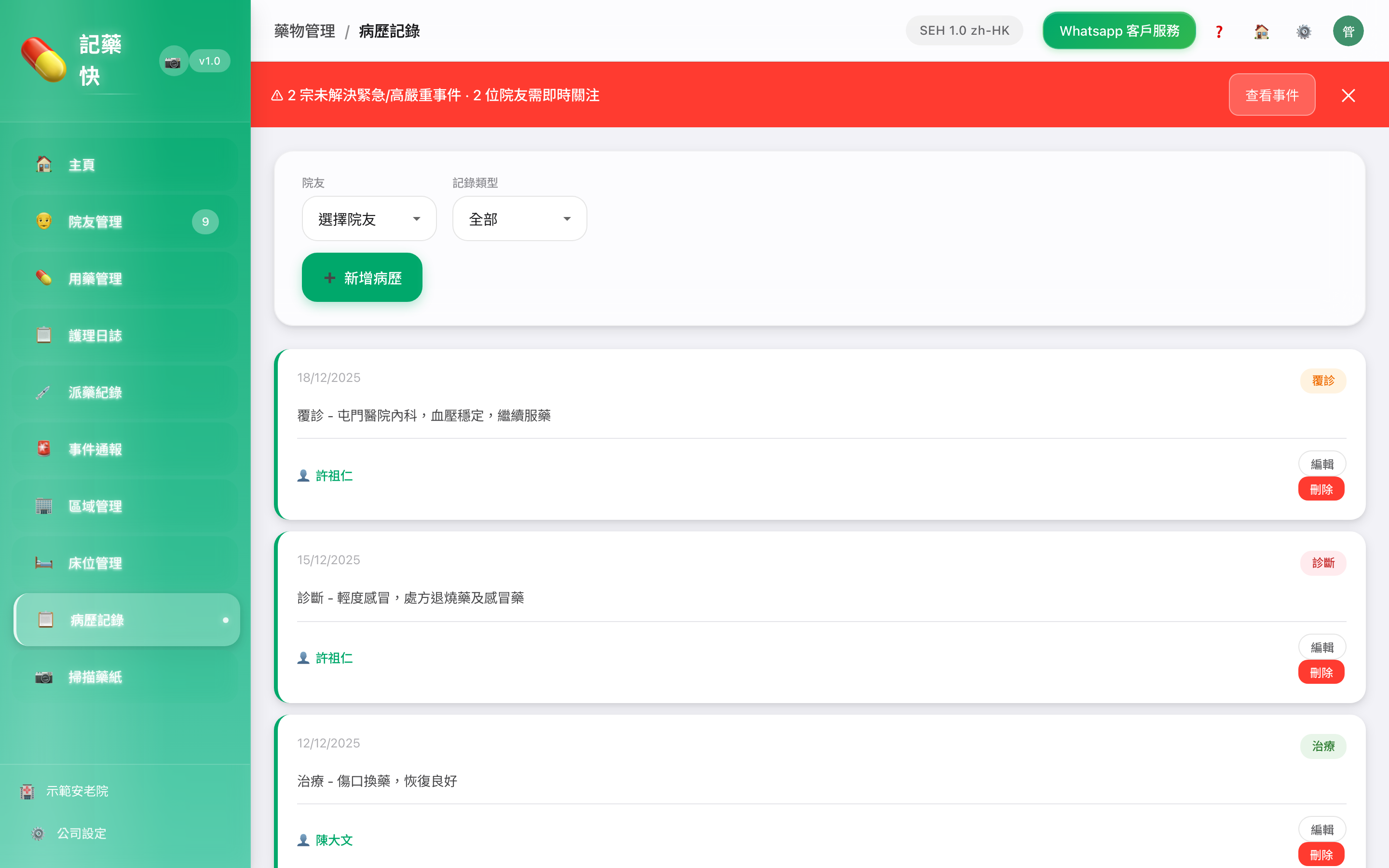This screenshot has height=868, width=1389.
Task: Open Whatsapp 客戶服務
Action: tap(1119, 30)
